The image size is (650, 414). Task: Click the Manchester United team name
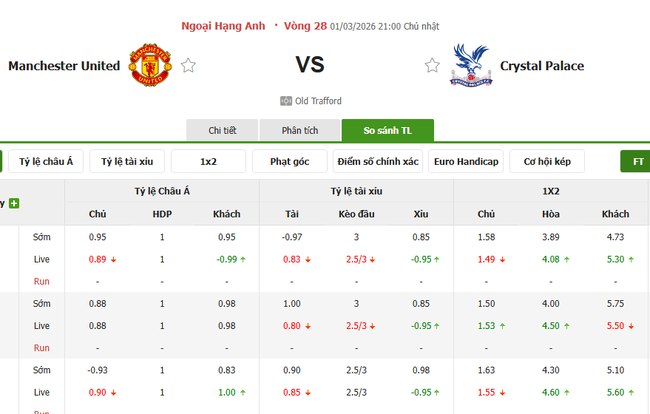coord(64,66)
